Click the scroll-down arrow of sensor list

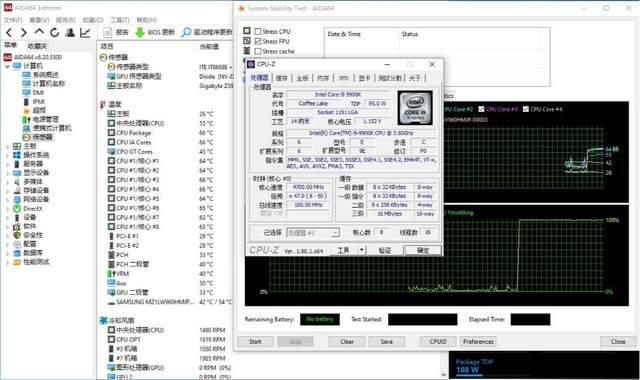(444, 374)
